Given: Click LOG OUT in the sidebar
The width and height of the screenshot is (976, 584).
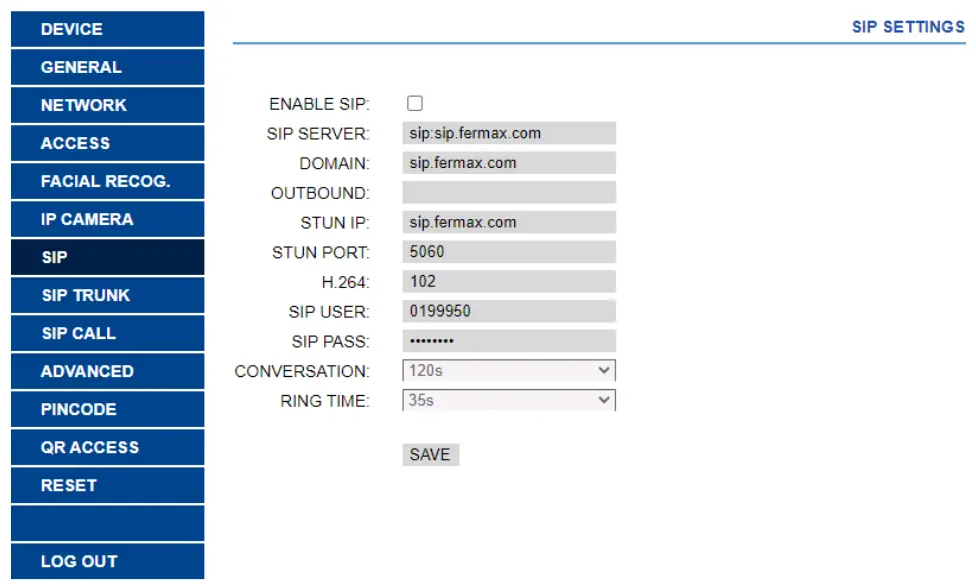Looking at the screenshot, I should pos(107,562).
